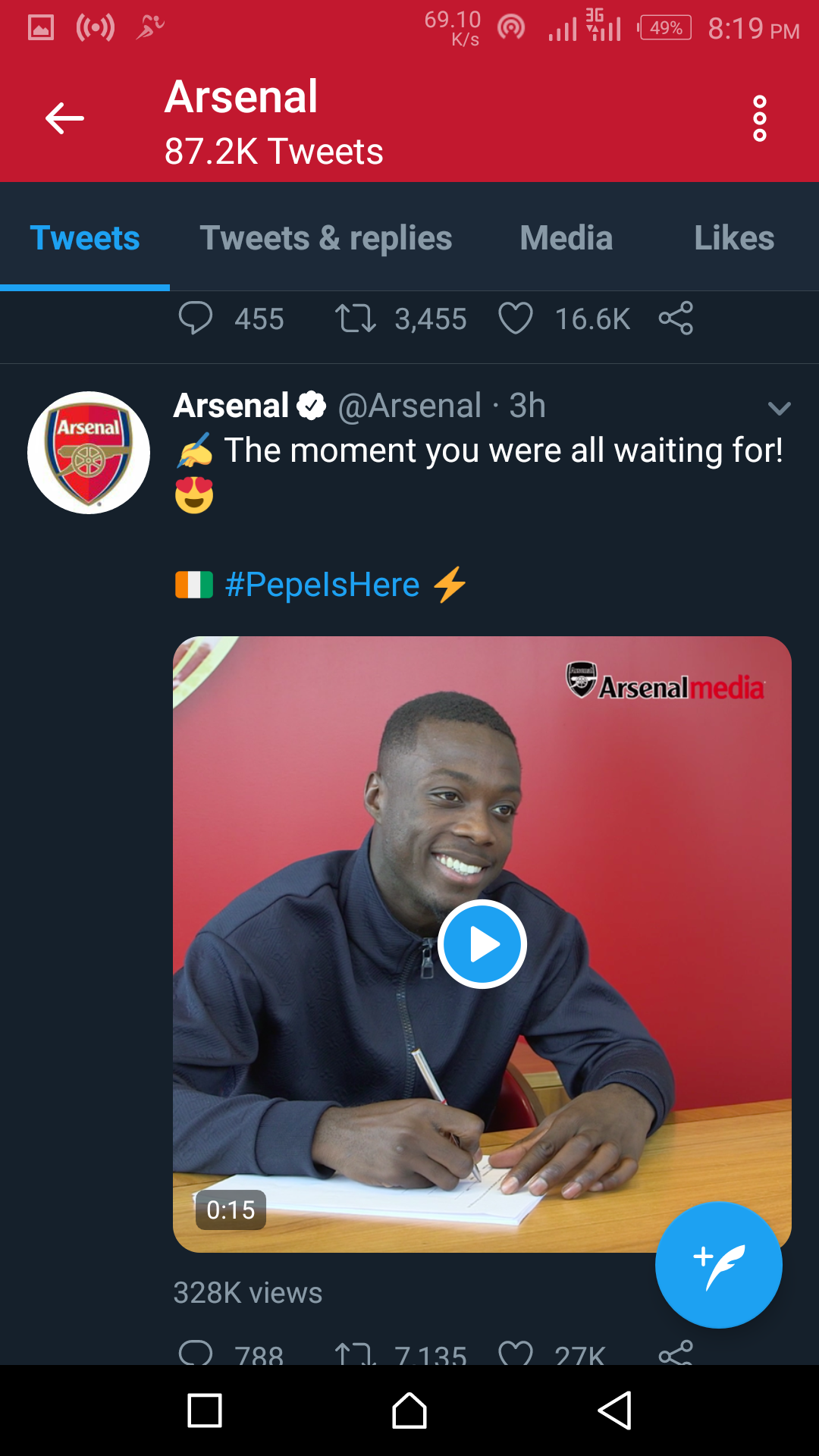Switch to the Tweets & replies tab

325,238
